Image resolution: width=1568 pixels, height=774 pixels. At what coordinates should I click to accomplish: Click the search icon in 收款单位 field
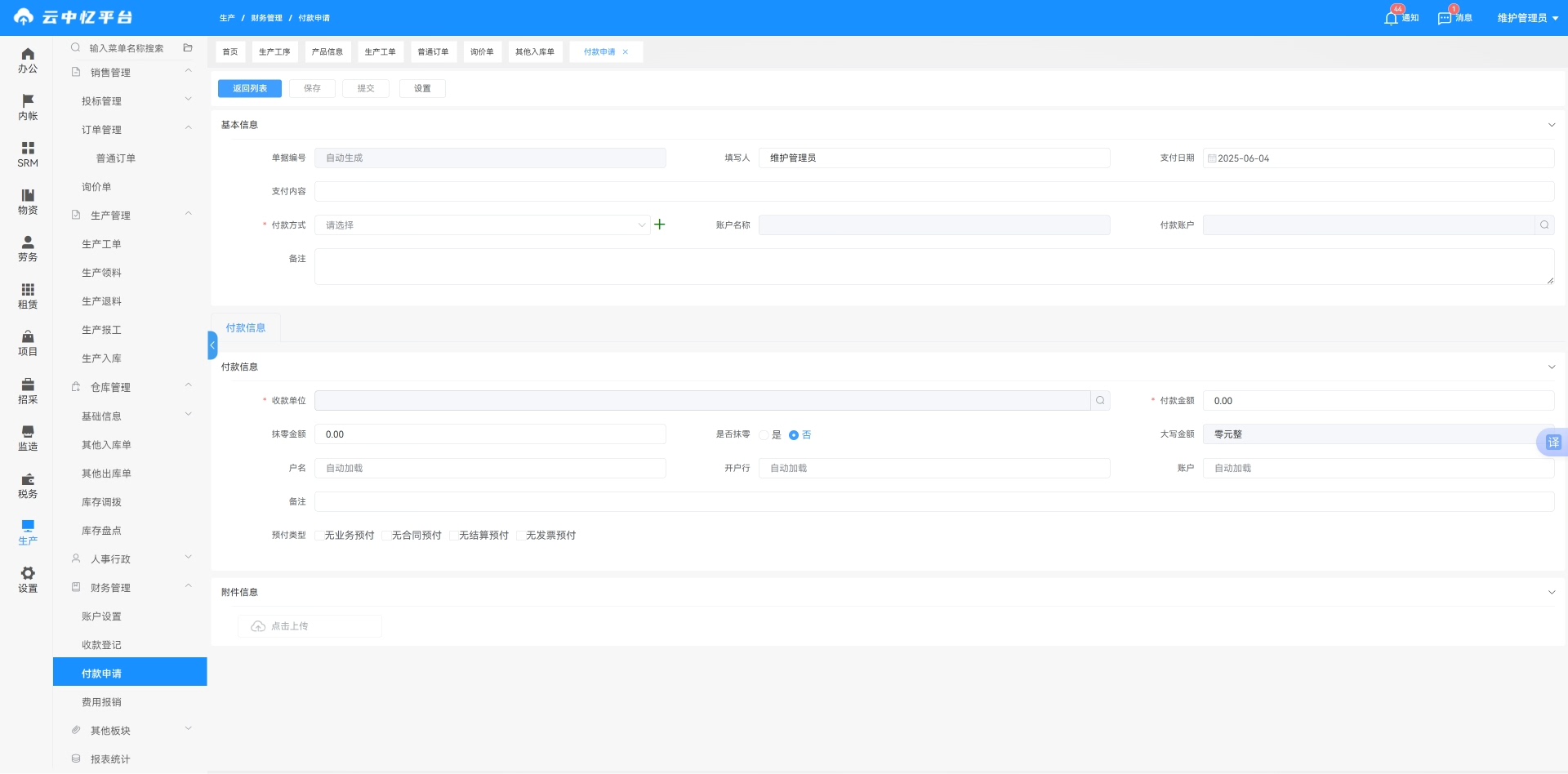pyautogui.click(x=1100, y=401)
